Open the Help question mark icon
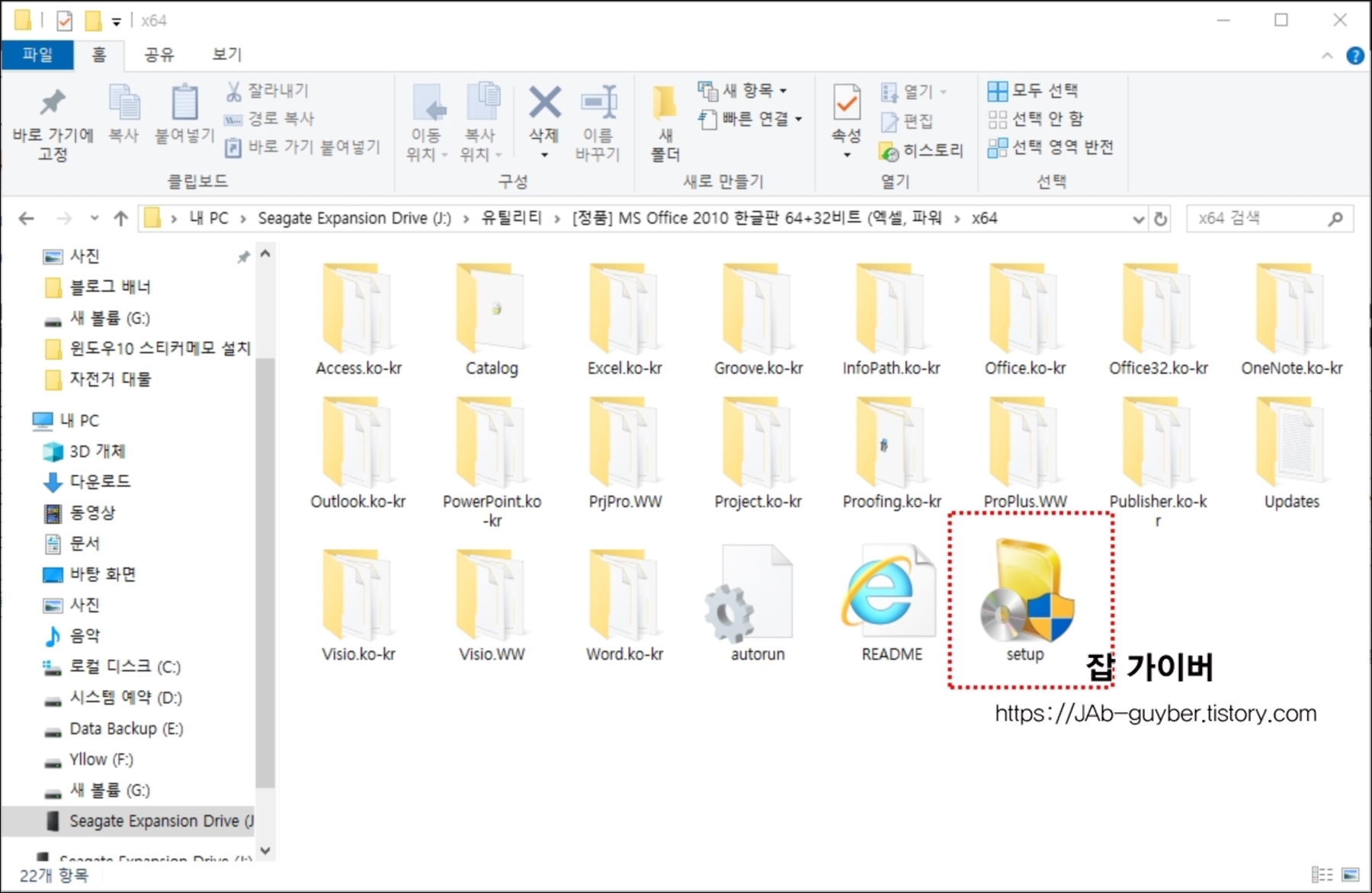The image size is (1372, 893). click(1354, 56)
